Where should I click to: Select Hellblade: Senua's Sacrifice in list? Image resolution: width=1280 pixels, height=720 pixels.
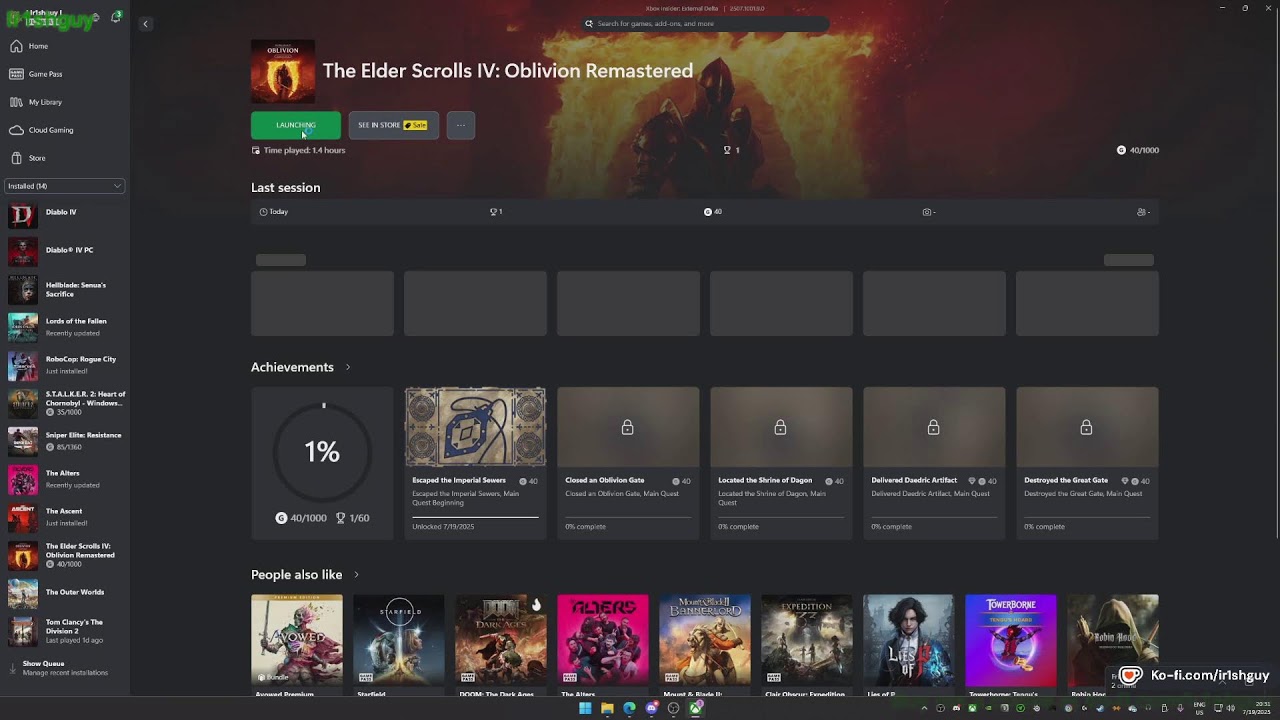tap(65, 289)
